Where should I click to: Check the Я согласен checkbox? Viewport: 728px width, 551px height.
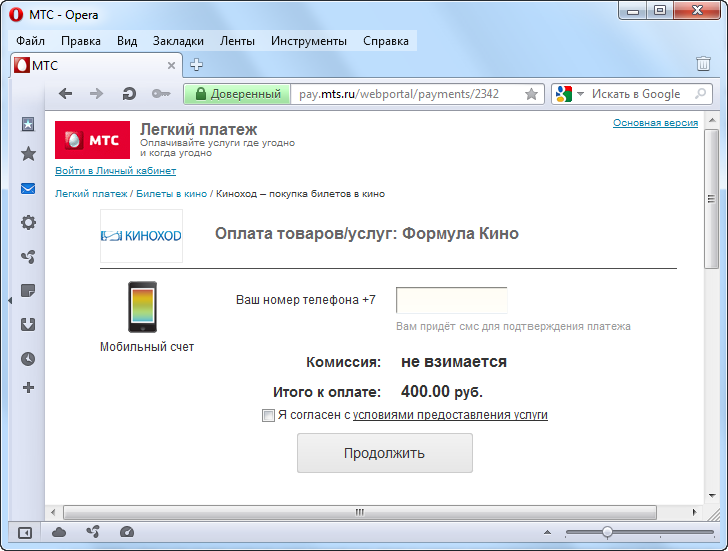tap(268, 415)
